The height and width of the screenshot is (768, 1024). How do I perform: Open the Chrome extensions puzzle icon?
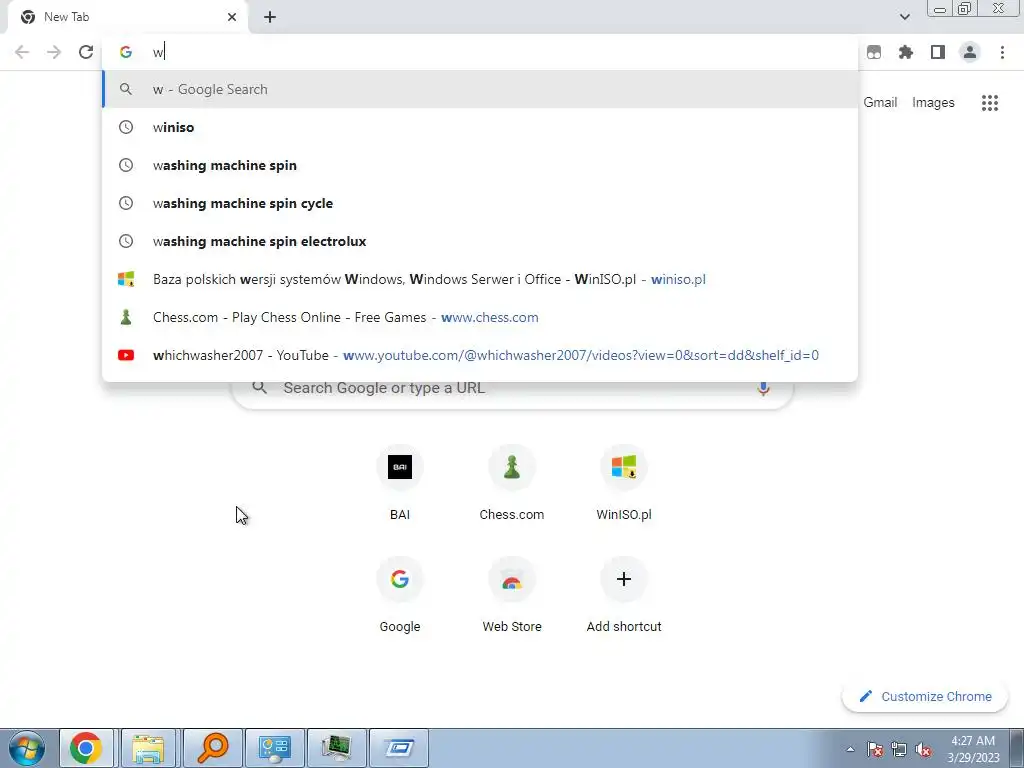click(906, 52)
